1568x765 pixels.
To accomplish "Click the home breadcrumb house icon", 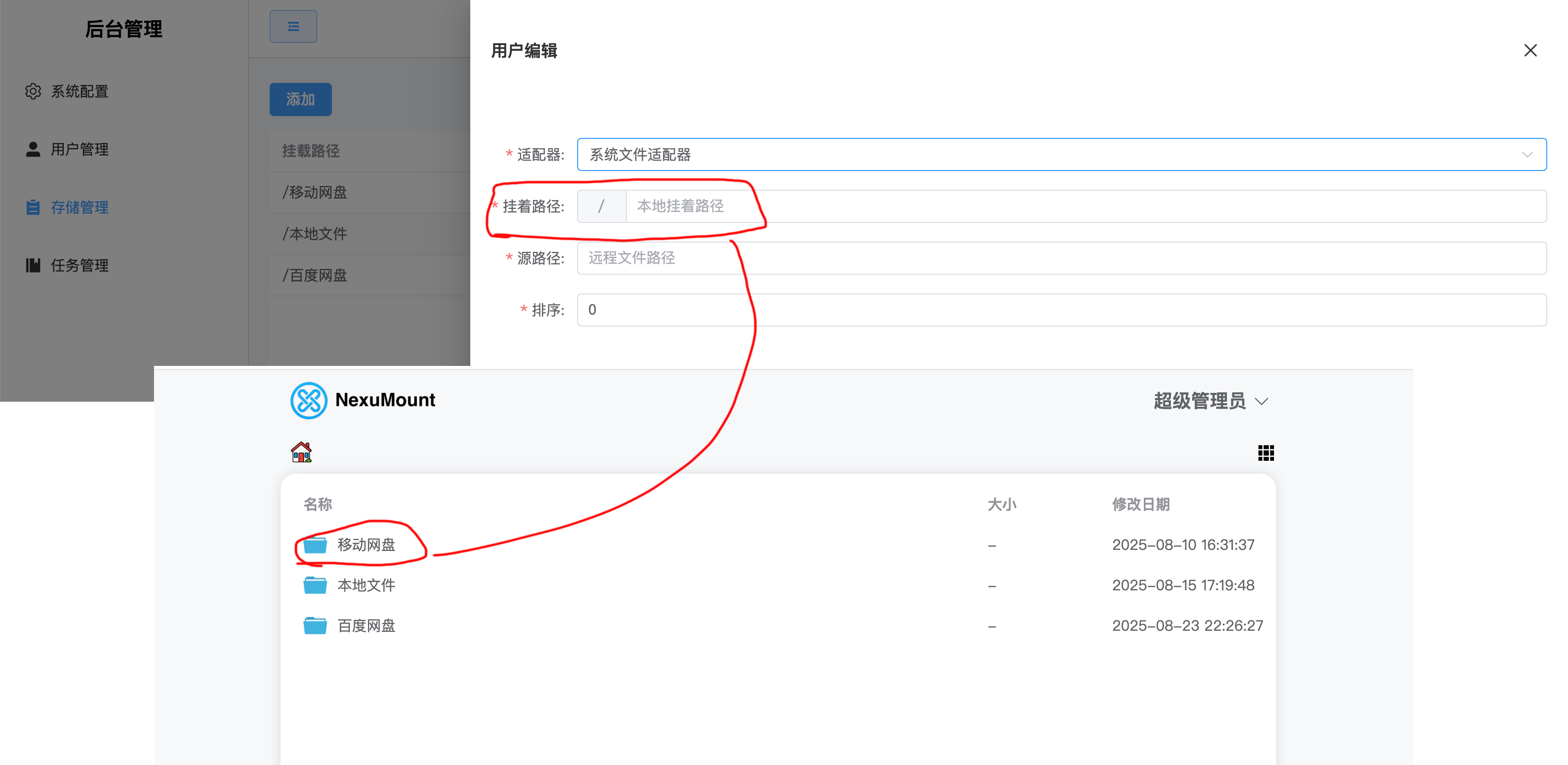I will pos(301,452).
